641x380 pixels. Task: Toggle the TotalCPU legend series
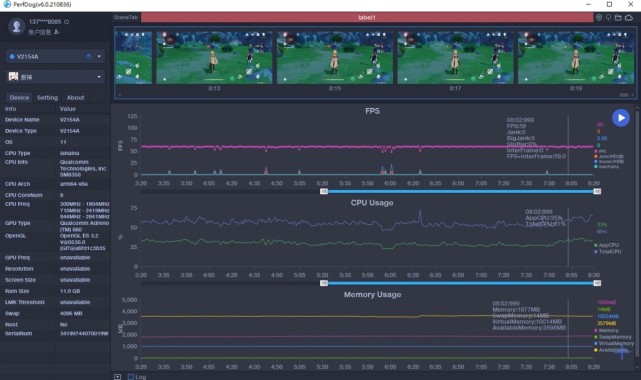click(x=607, y=252)
